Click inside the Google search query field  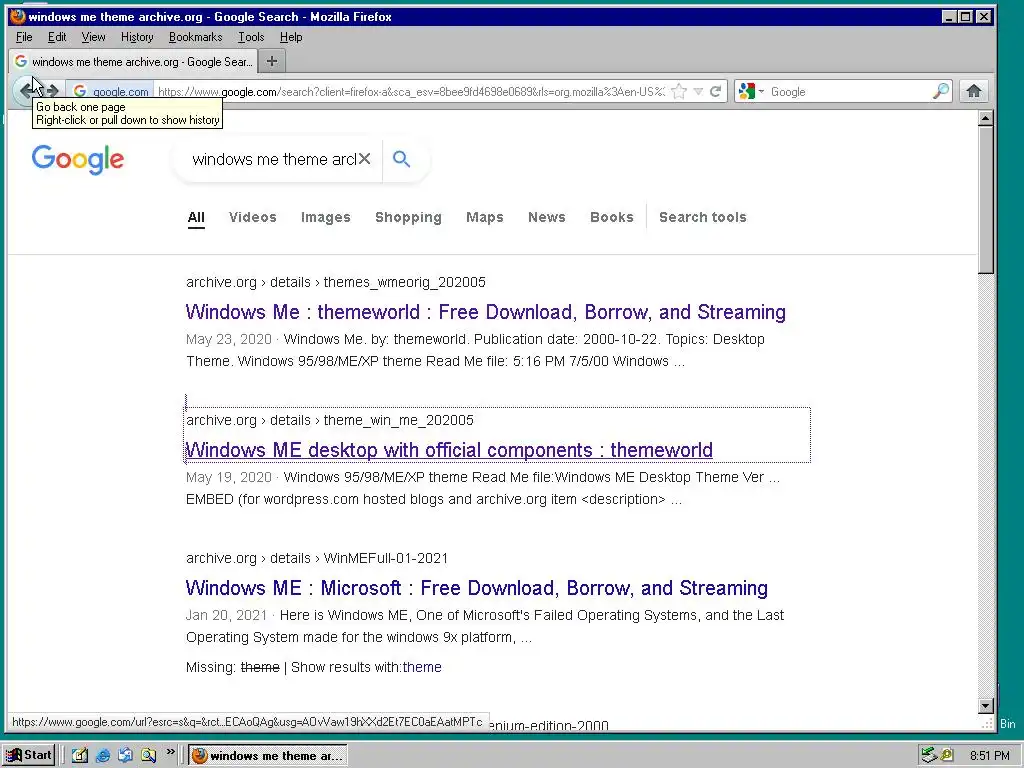tap(274, 159)
